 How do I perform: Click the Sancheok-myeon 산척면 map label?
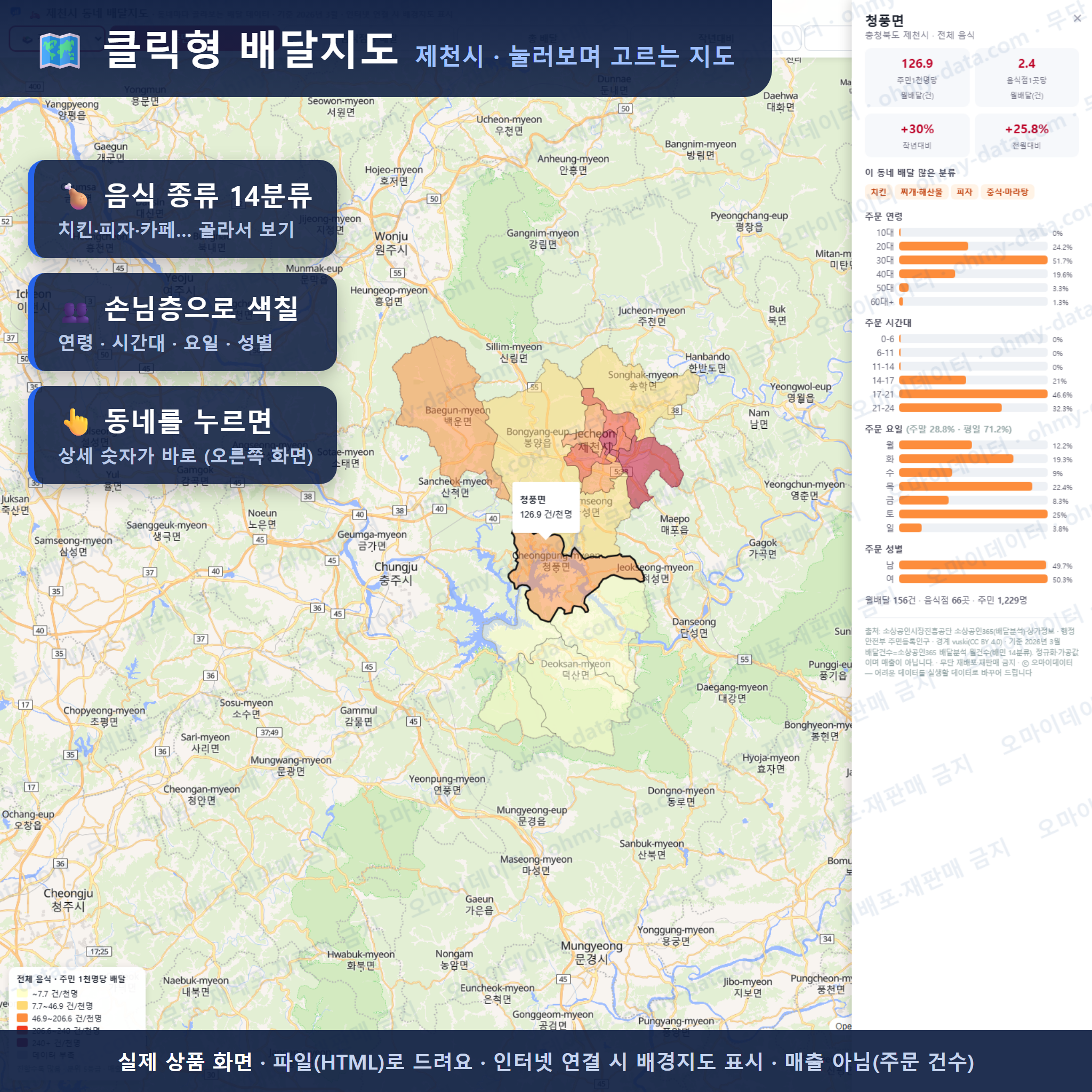455,487
